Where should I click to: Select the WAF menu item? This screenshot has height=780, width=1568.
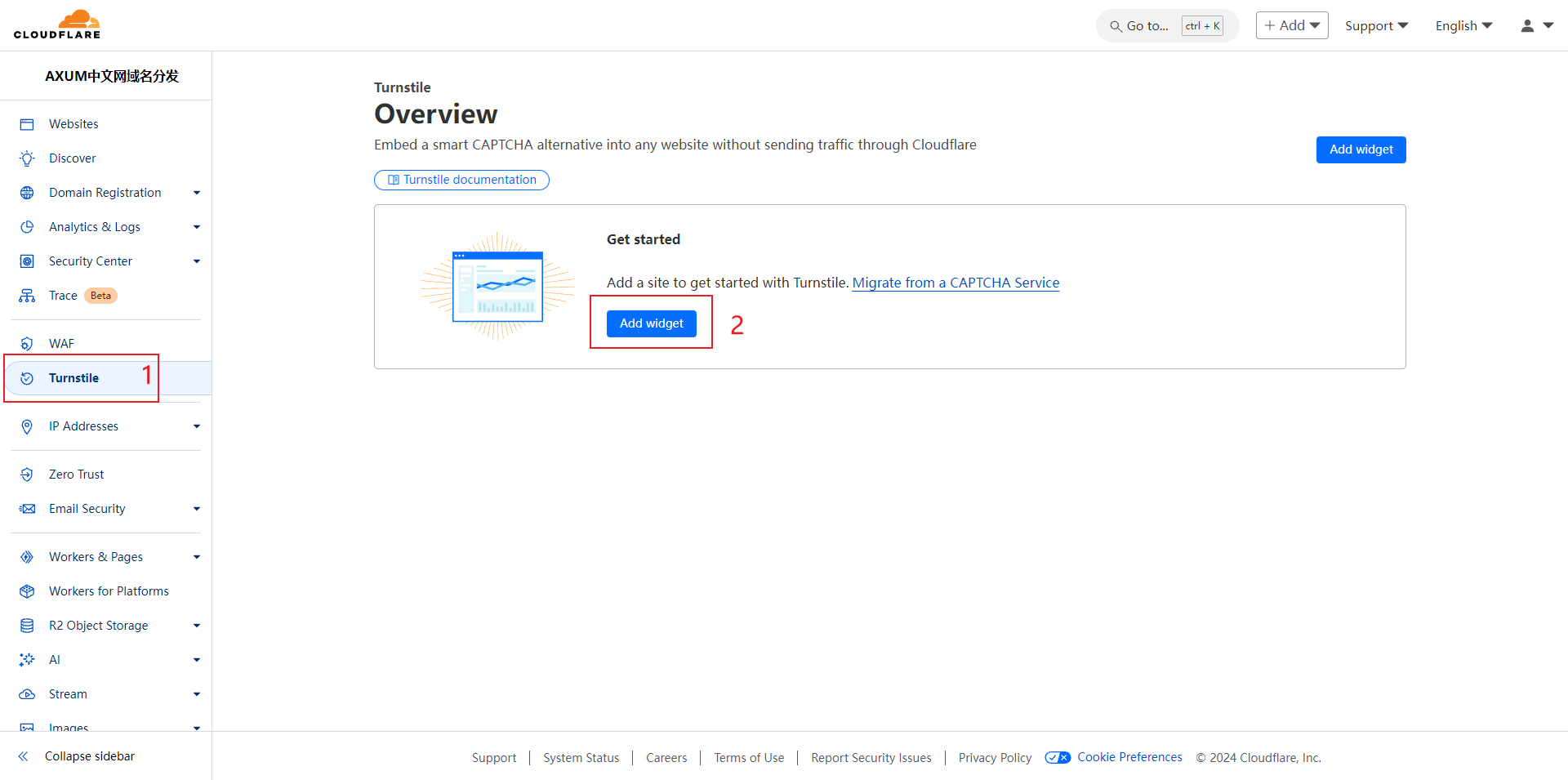(61, 344)
